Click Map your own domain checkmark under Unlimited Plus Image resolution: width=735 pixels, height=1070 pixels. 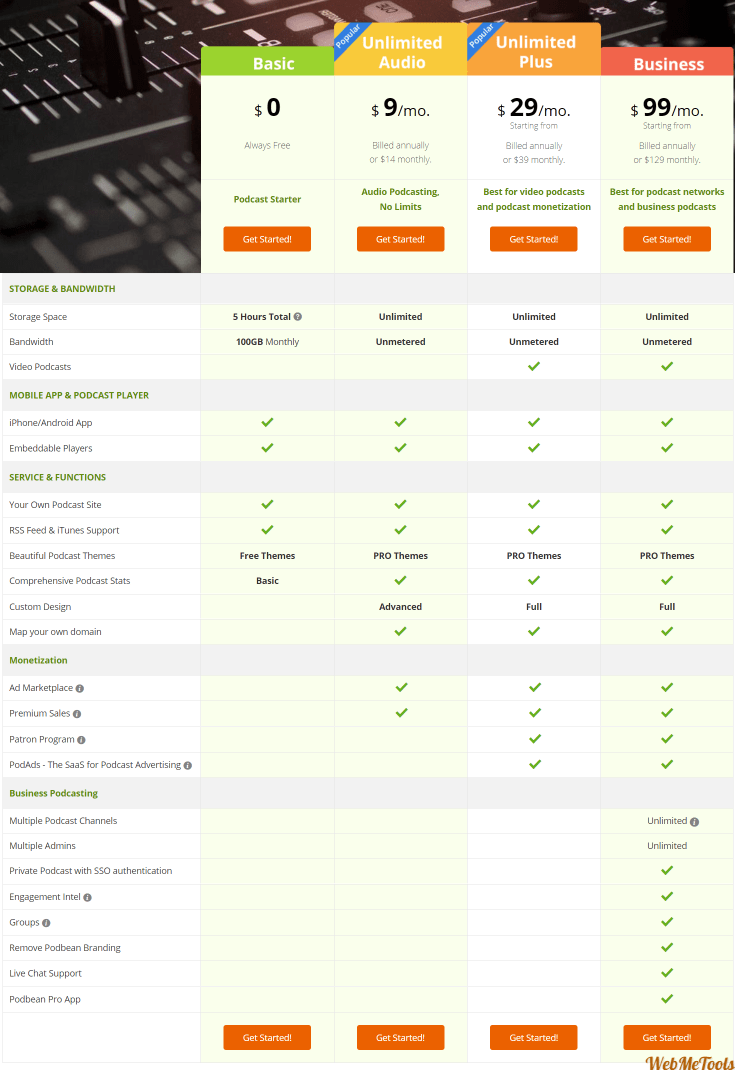(x=534, y=631)
